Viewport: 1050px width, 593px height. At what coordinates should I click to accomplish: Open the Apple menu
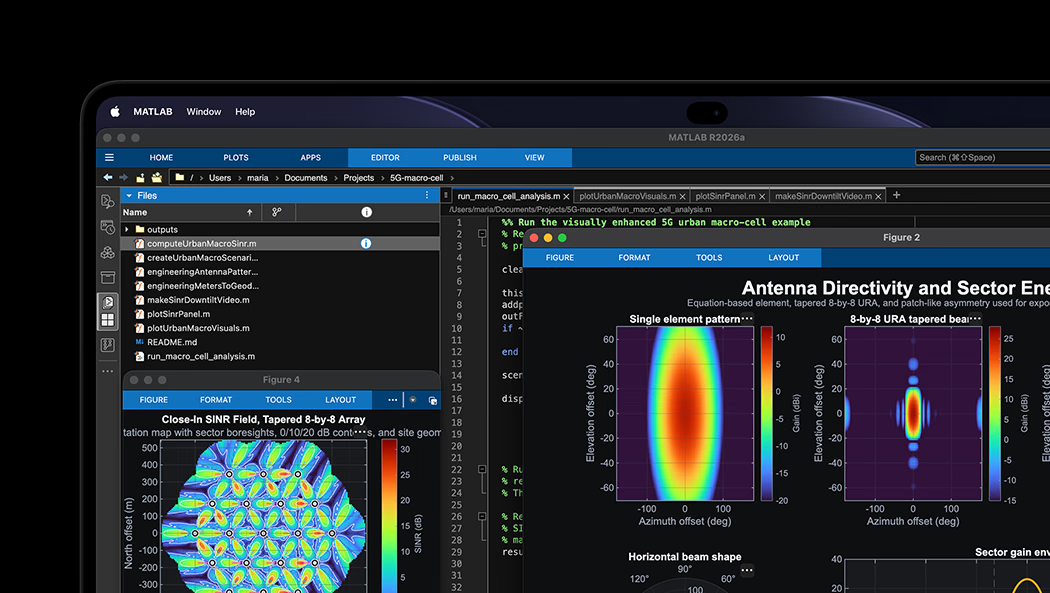tap(115, 112)
